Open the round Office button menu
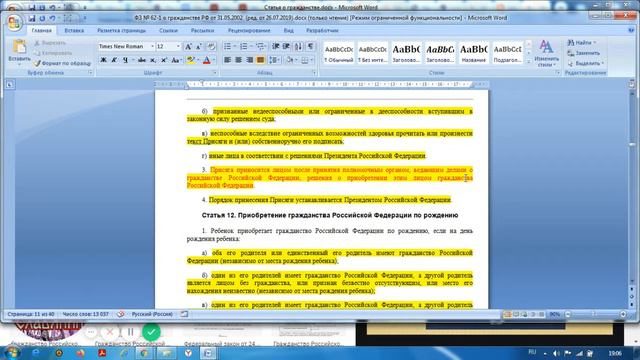The width and height of the screenshot is (640, 360). [14, 22]
